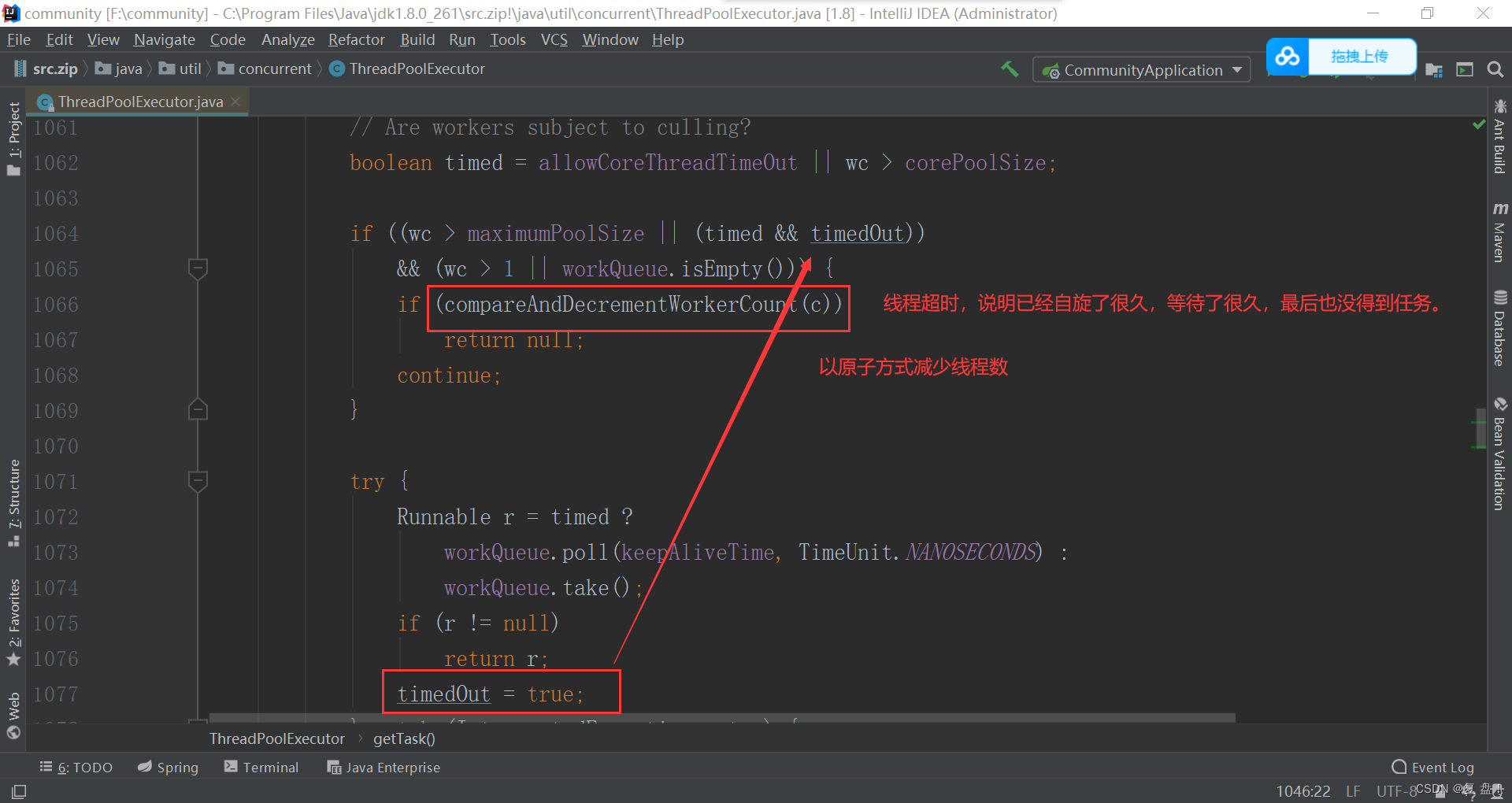Screen dimensions: 1512x803
Task: Open the Structure tool window
Action: [x=13, y=503]
